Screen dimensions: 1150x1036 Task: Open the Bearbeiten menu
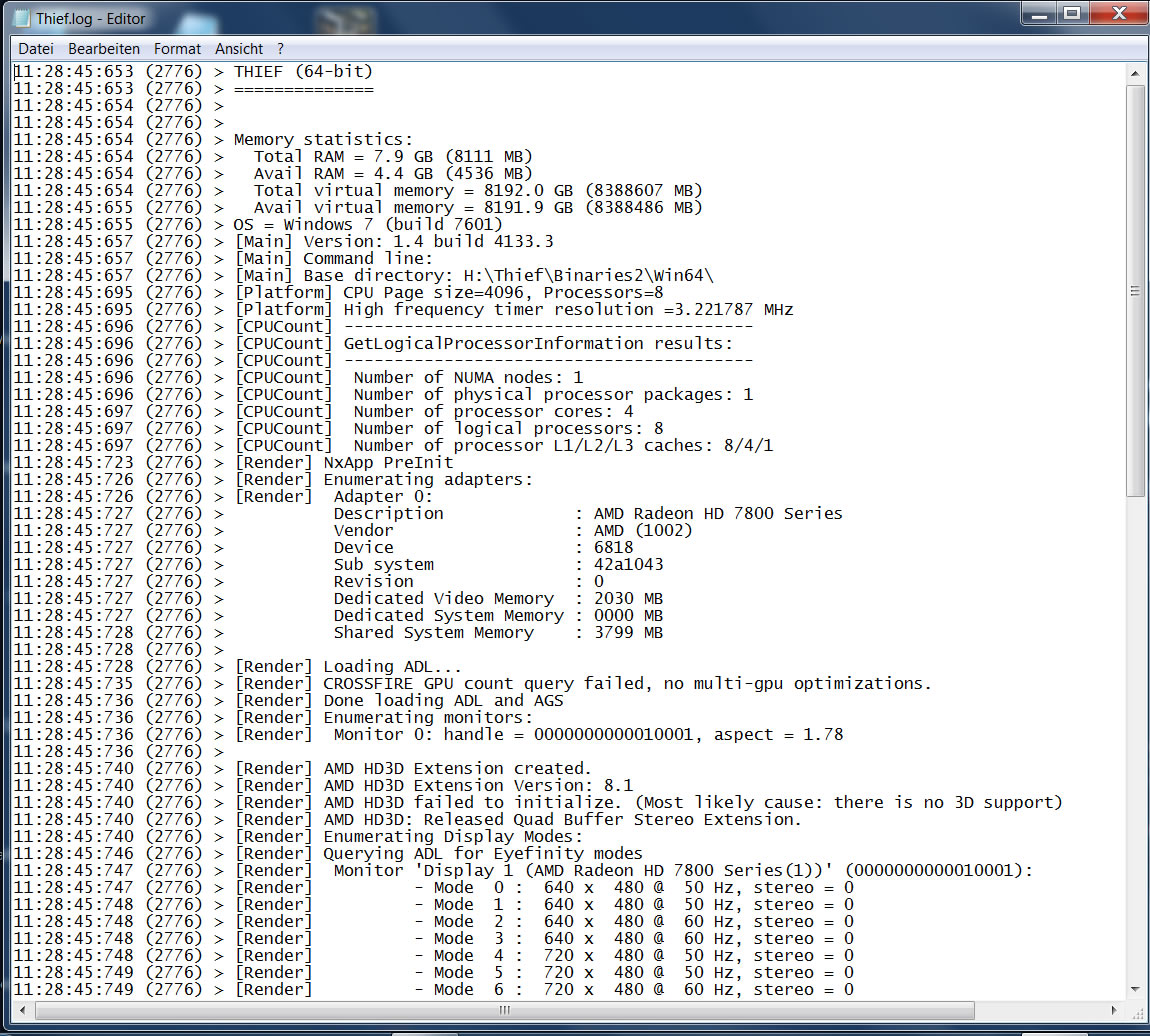[103, 48]
